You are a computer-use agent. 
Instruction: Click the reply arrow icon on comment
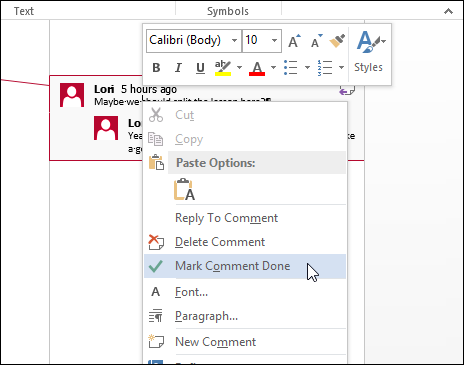coord(347,90)
